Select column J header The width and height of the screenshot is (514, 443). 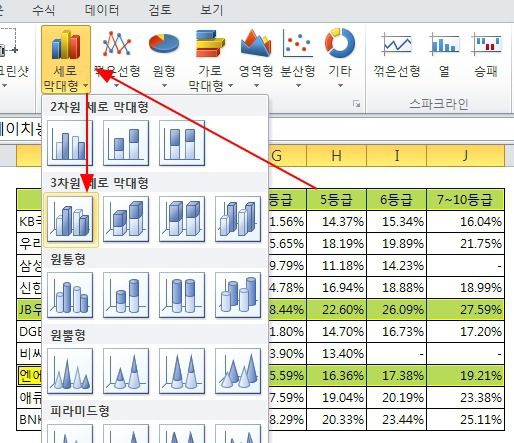tap(465, 155)
